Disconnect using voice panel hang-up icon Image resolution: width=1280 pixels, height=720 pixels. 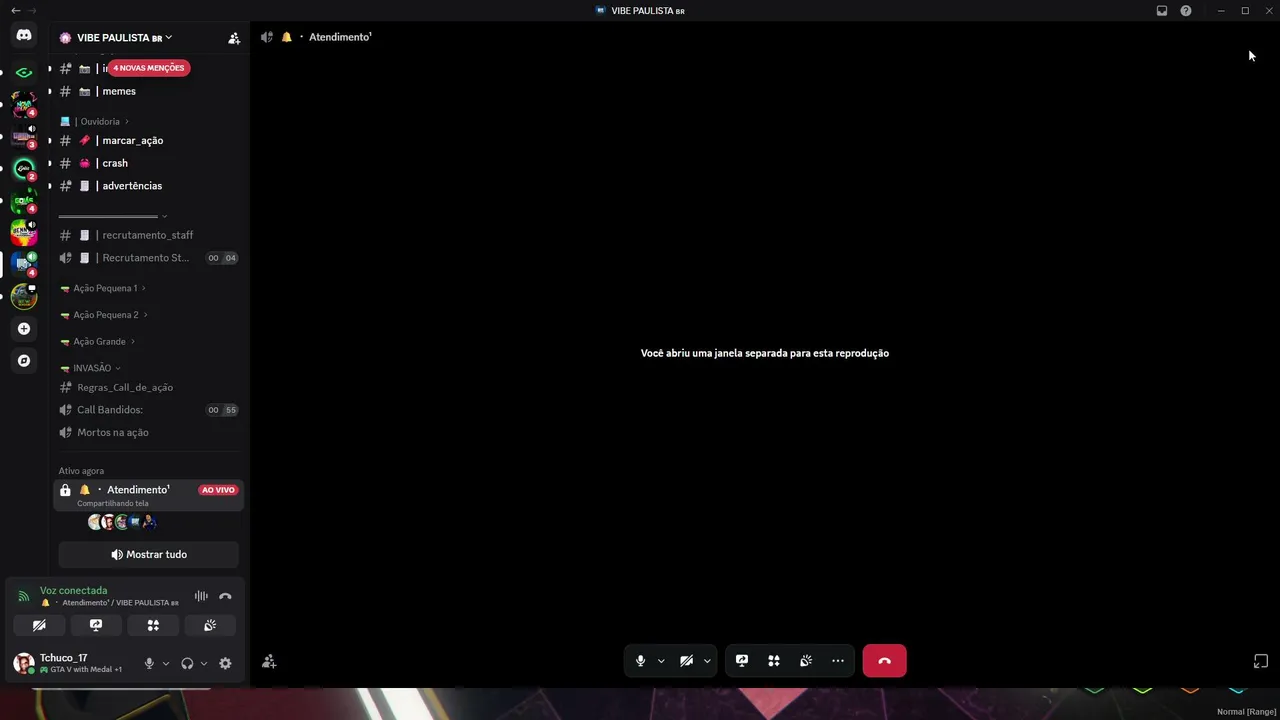pyautogui.click(x=225, y=596)
